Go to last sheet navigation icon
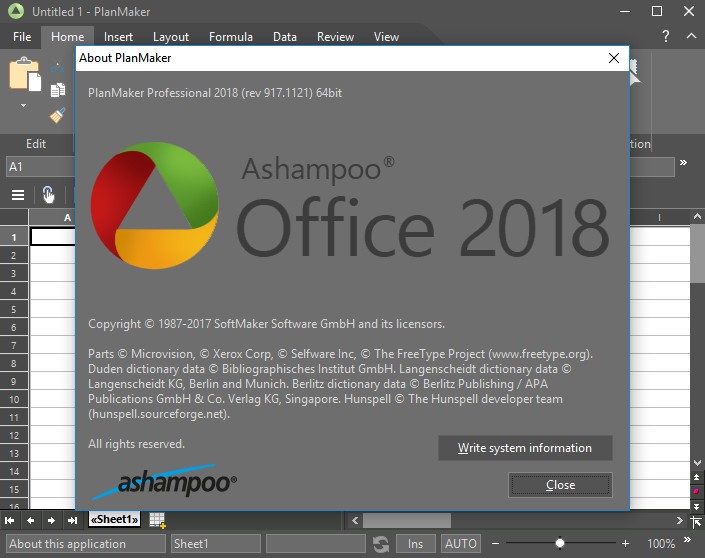Viewport: 705px width, 558px height. (72, 520)
